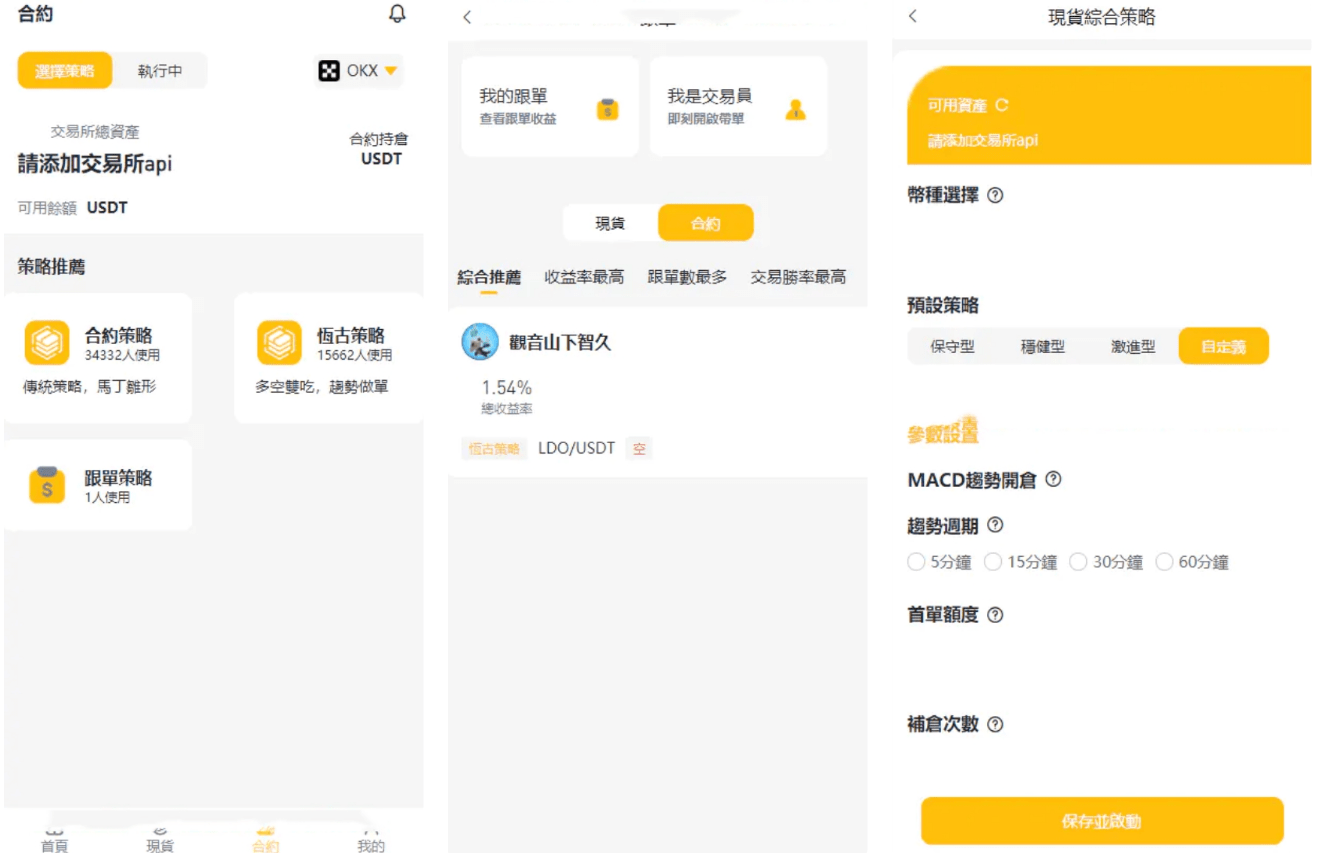This screenshot has width=1322, height=853.
Task: Go back from 現貨綜合策略 page
Action: tap(912, 16)
